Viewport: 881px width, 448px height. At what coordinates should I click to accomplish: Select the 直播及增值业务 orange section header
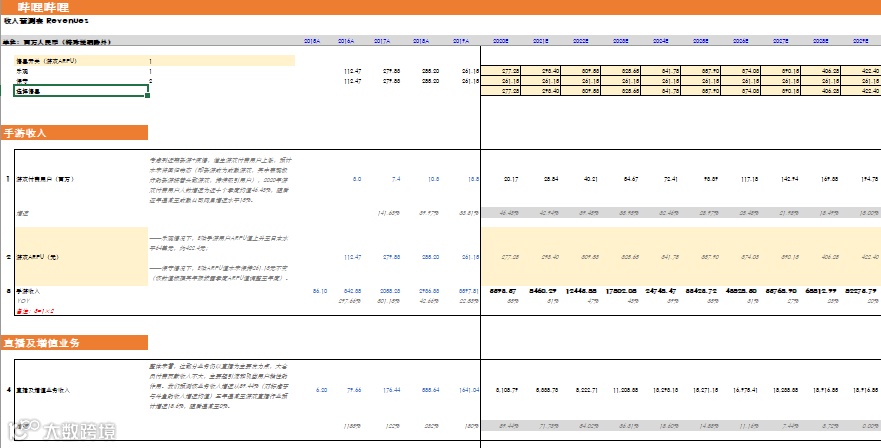[74, 343]
